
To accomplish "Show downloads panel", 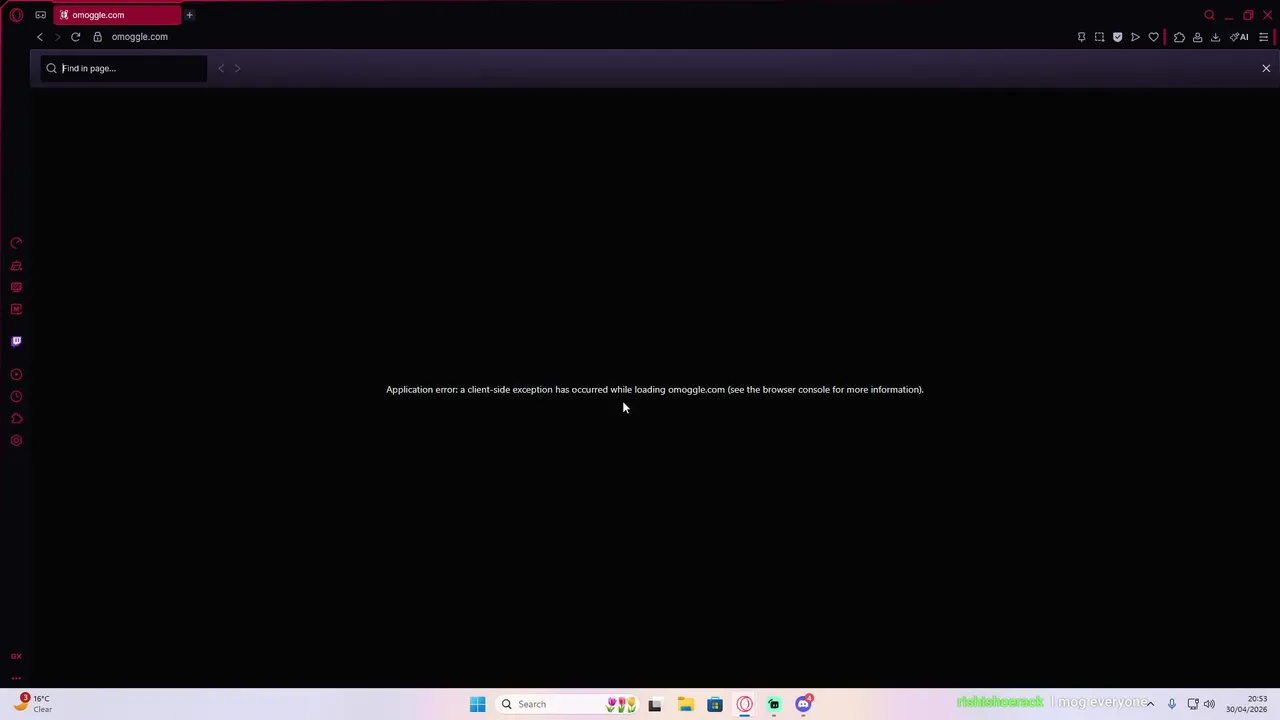I will [x=1215, y=37].
